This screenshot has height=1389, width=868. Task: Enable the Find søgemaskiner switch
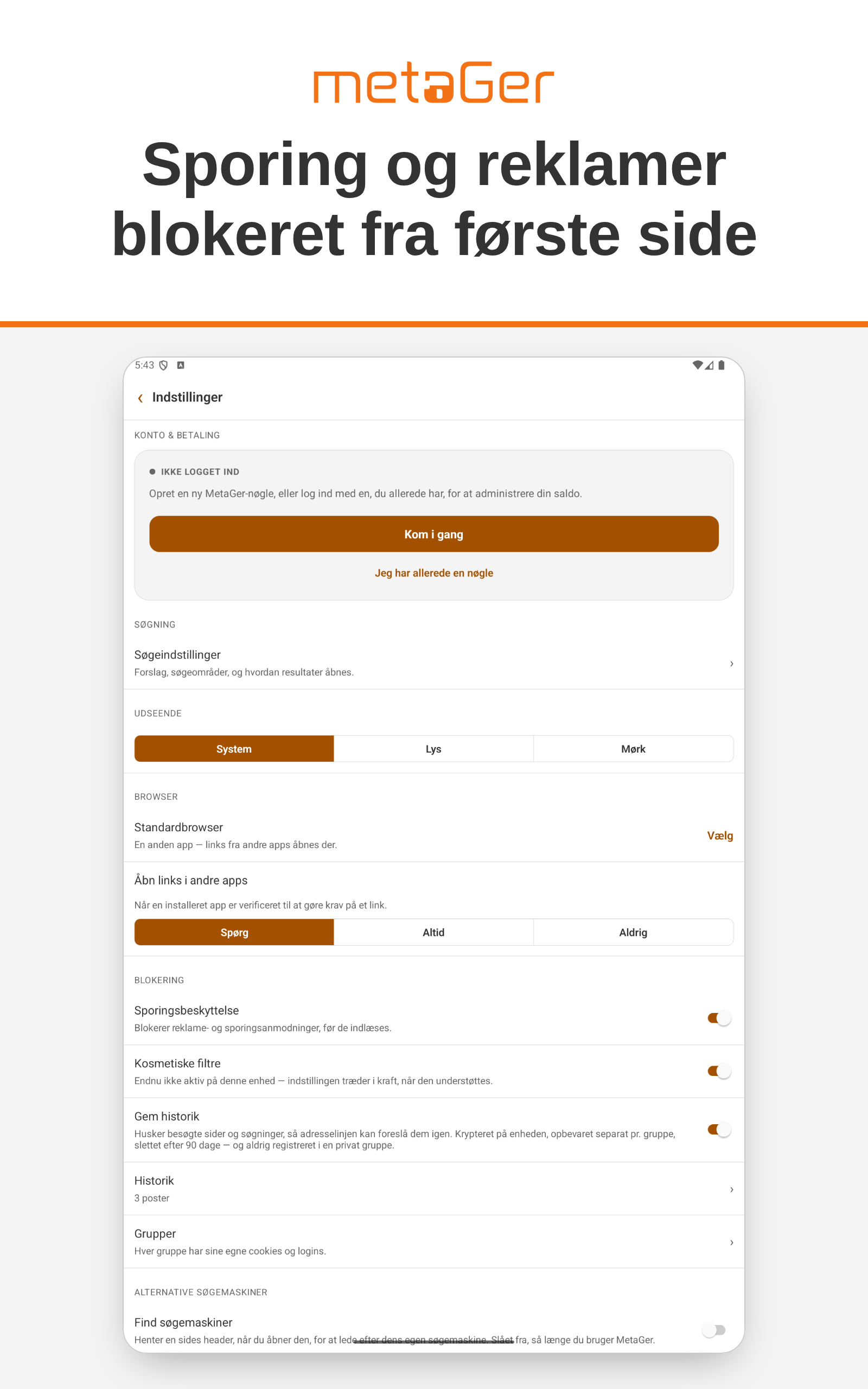[714, 1330]
